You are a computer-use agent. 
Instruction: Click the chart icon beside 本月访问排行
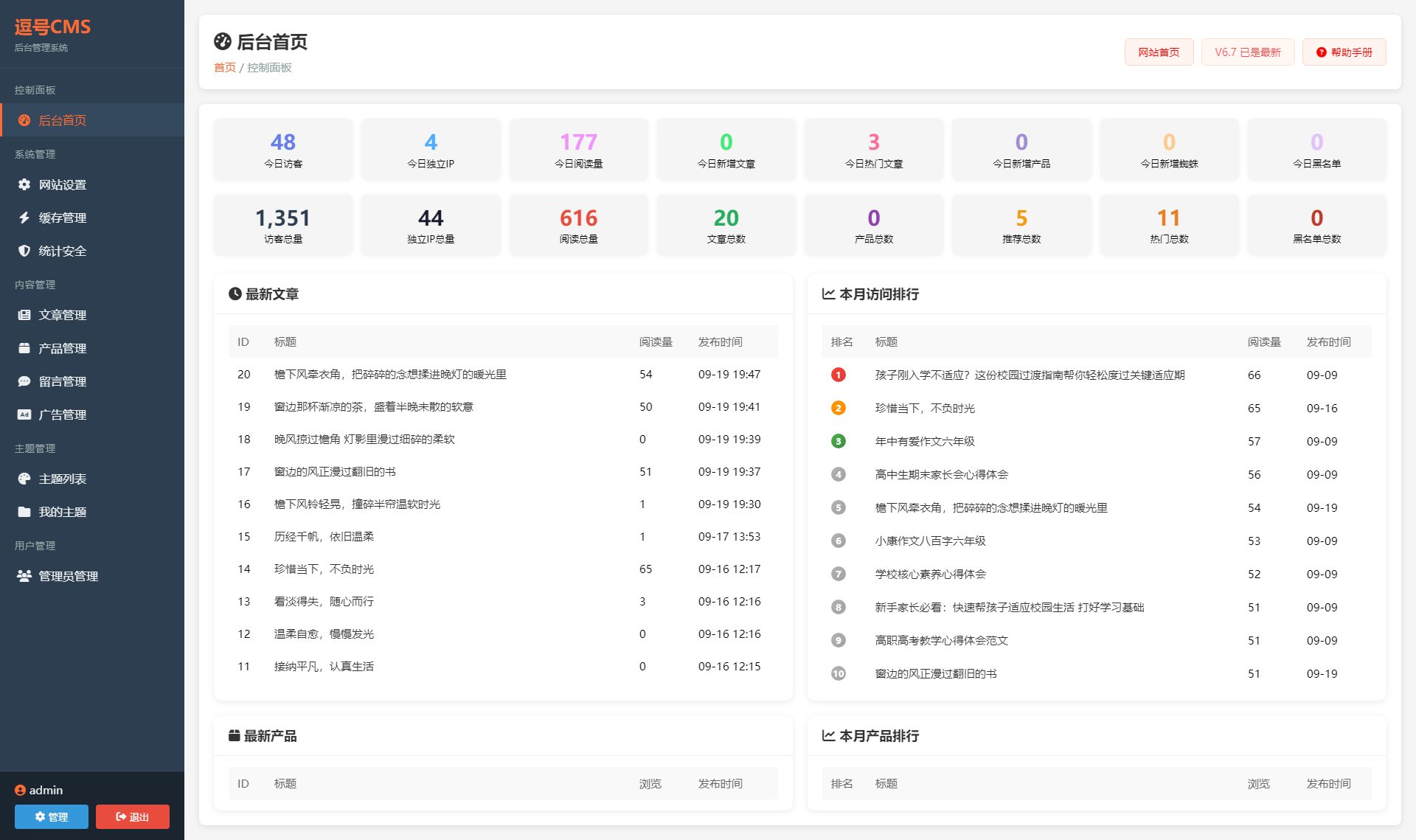[828, 294]
